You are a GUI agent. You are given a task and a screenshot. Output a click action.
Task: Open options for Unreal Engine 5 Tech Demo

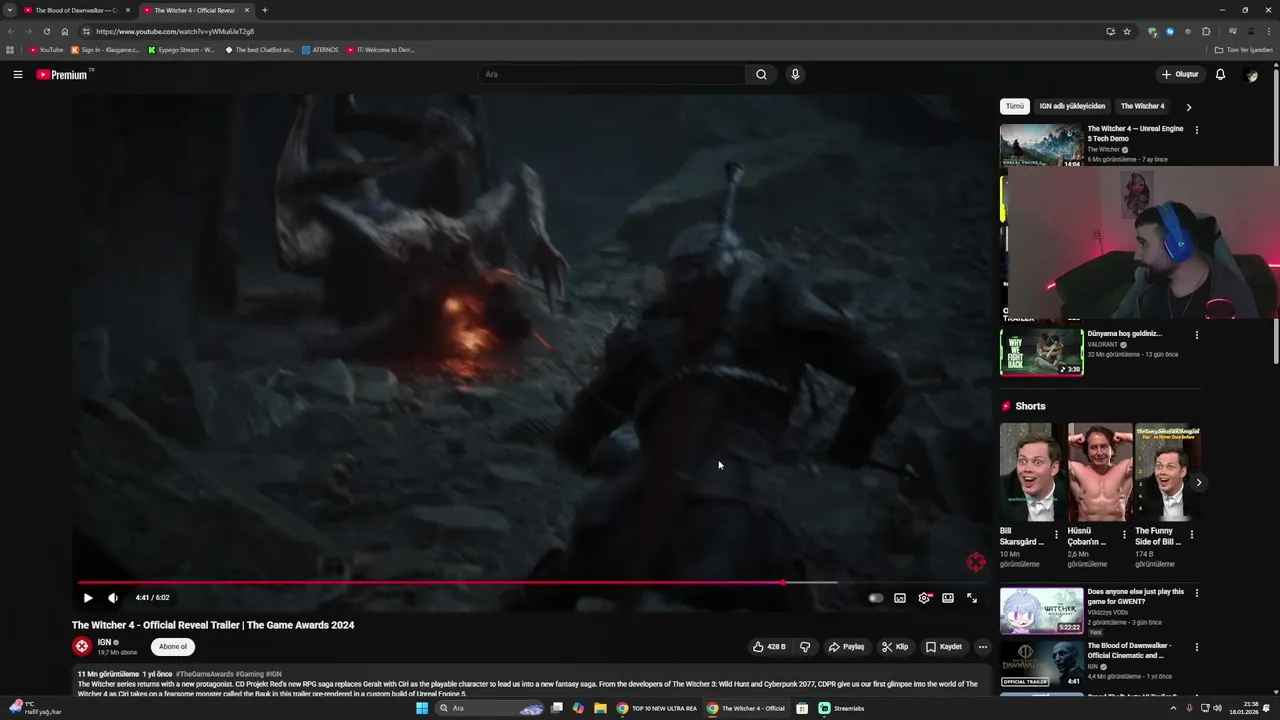(x=1196, y=130)
